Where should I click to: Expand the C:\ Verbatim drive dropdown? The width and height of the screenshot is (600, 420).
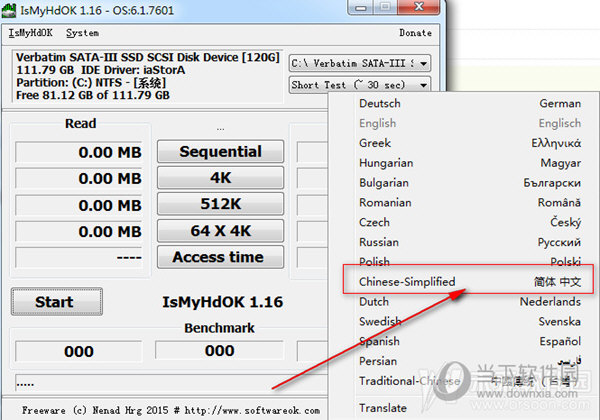[x=360, y=63]
